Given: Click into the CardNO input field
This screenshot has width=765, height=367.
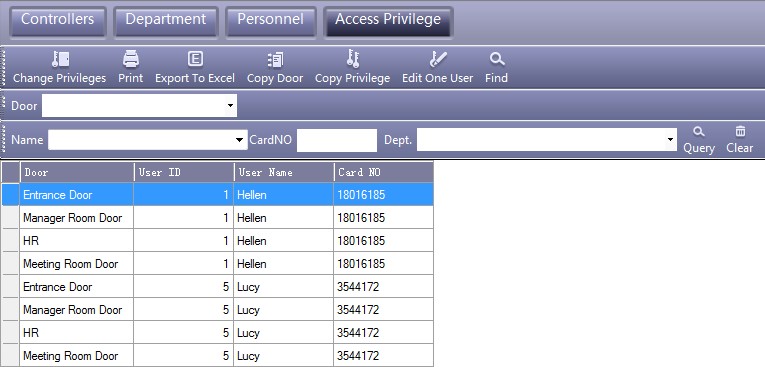Looking at the screenshot, I should point(337,140).
